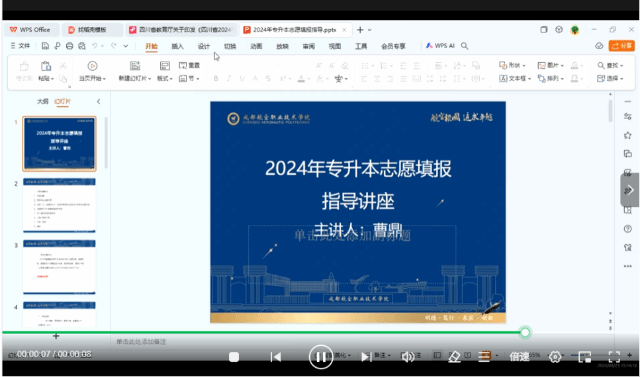Image resolution: width=640 pixels, height=377 pixels.
Task: Mute the video player volume
Action: (x=407, y=357)
